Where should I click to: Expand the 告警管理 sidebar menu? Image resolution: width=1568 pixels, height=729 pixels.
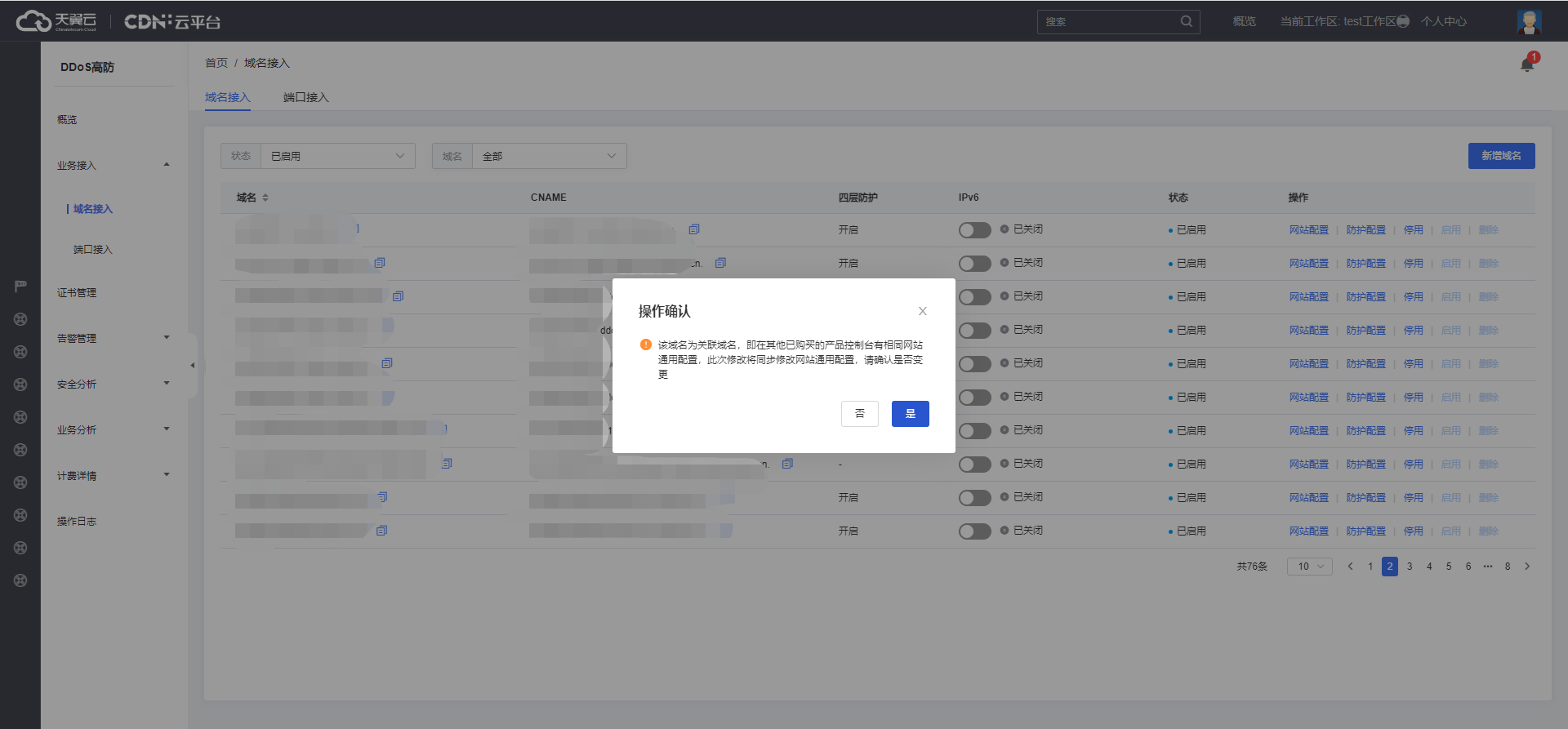point(113,338)
